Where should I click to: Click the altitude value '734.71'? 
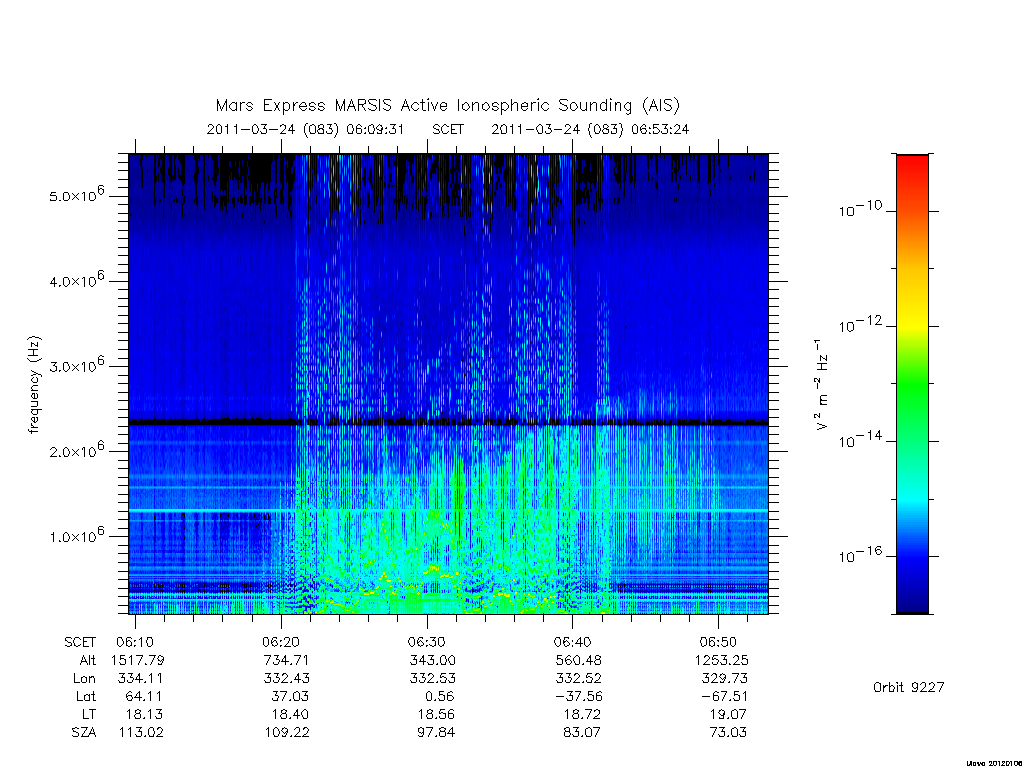(x=286, y=660)
